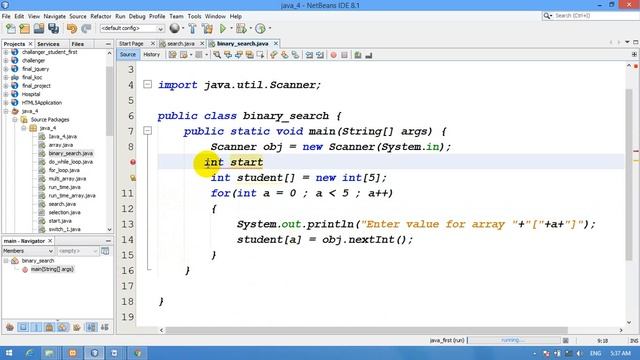Click the Save All toolbar icon
The height and width of the screenshot is (360, 640).
tap(53, 28)
